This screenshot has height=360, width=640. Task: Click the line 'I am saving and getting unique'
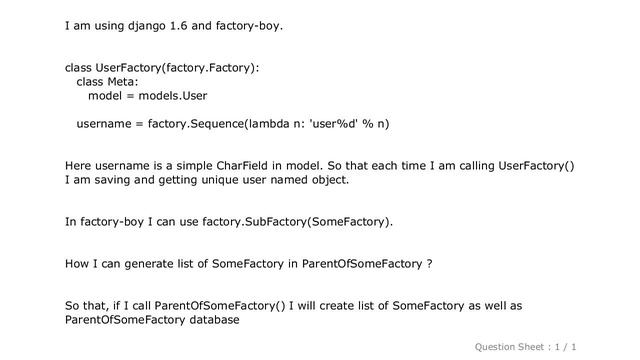tap(207, 180)
